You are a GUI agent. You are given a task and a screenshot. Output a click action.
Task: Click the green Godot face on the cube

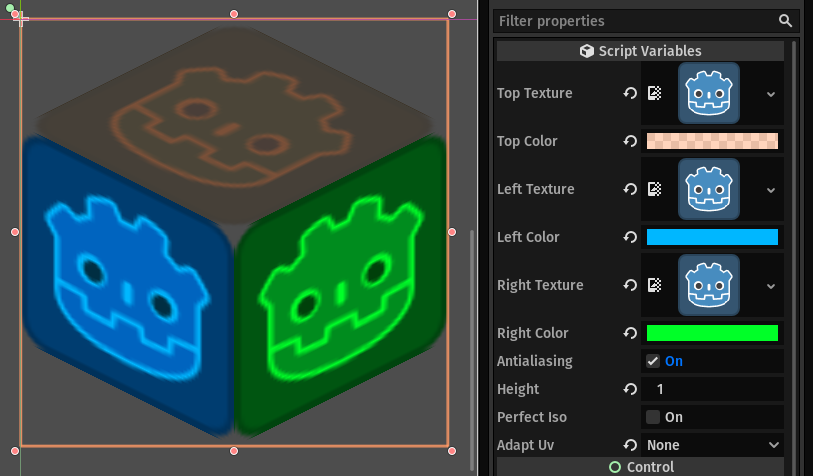click(341, 288)
